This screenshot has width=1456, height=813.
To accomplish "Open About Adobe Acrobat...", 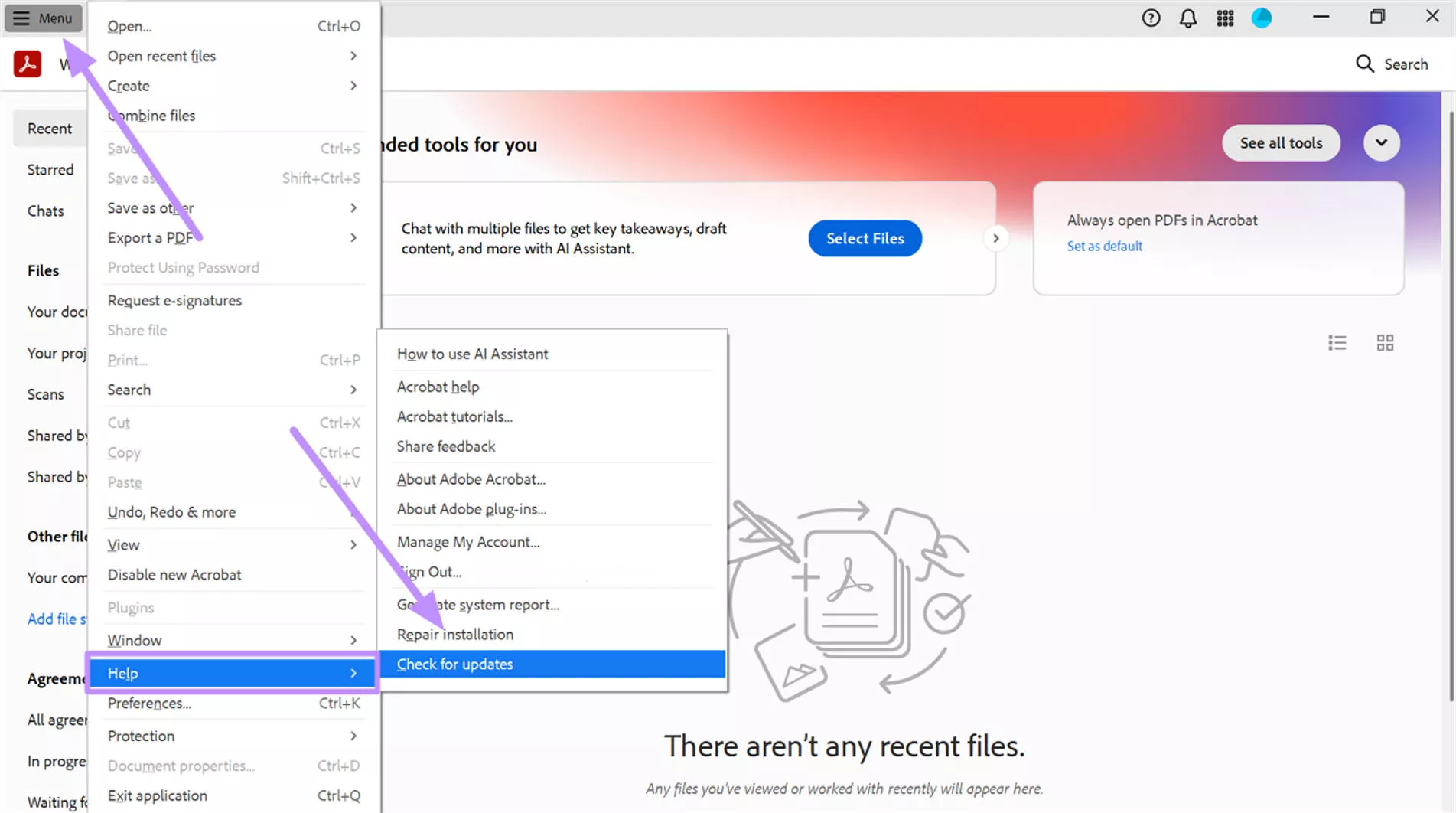I will [x=552, y=479].
